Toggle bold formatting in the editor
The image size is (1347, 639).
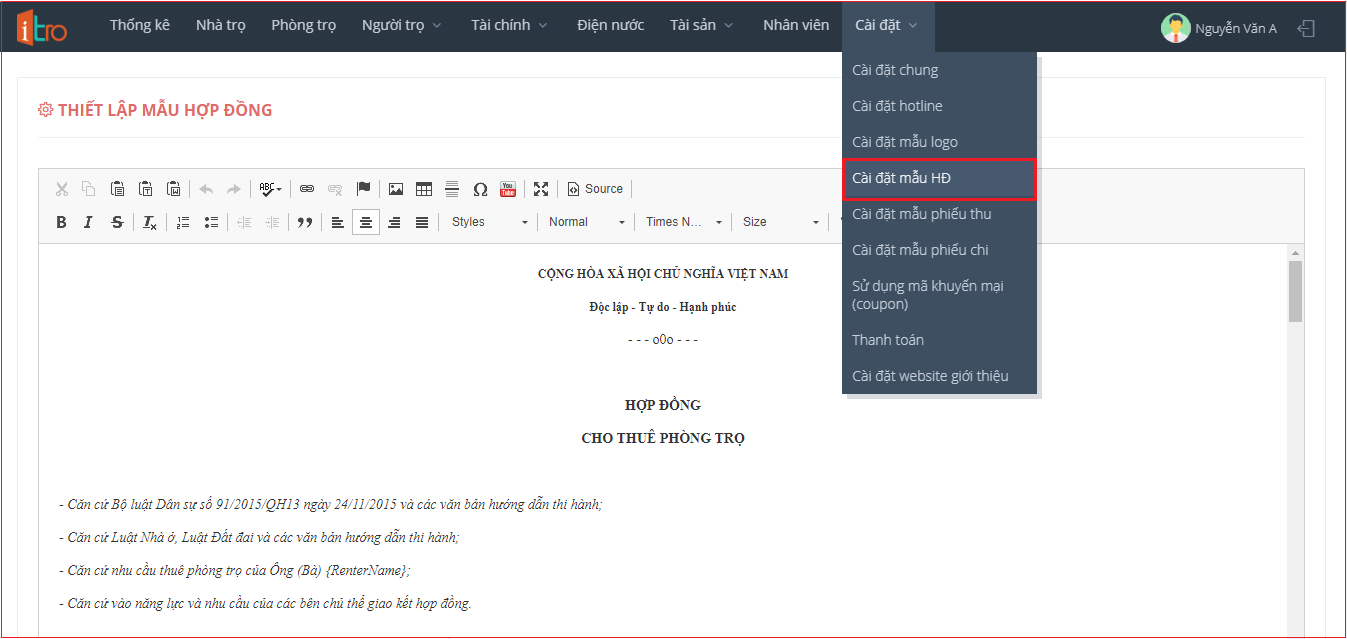(61, 222)
